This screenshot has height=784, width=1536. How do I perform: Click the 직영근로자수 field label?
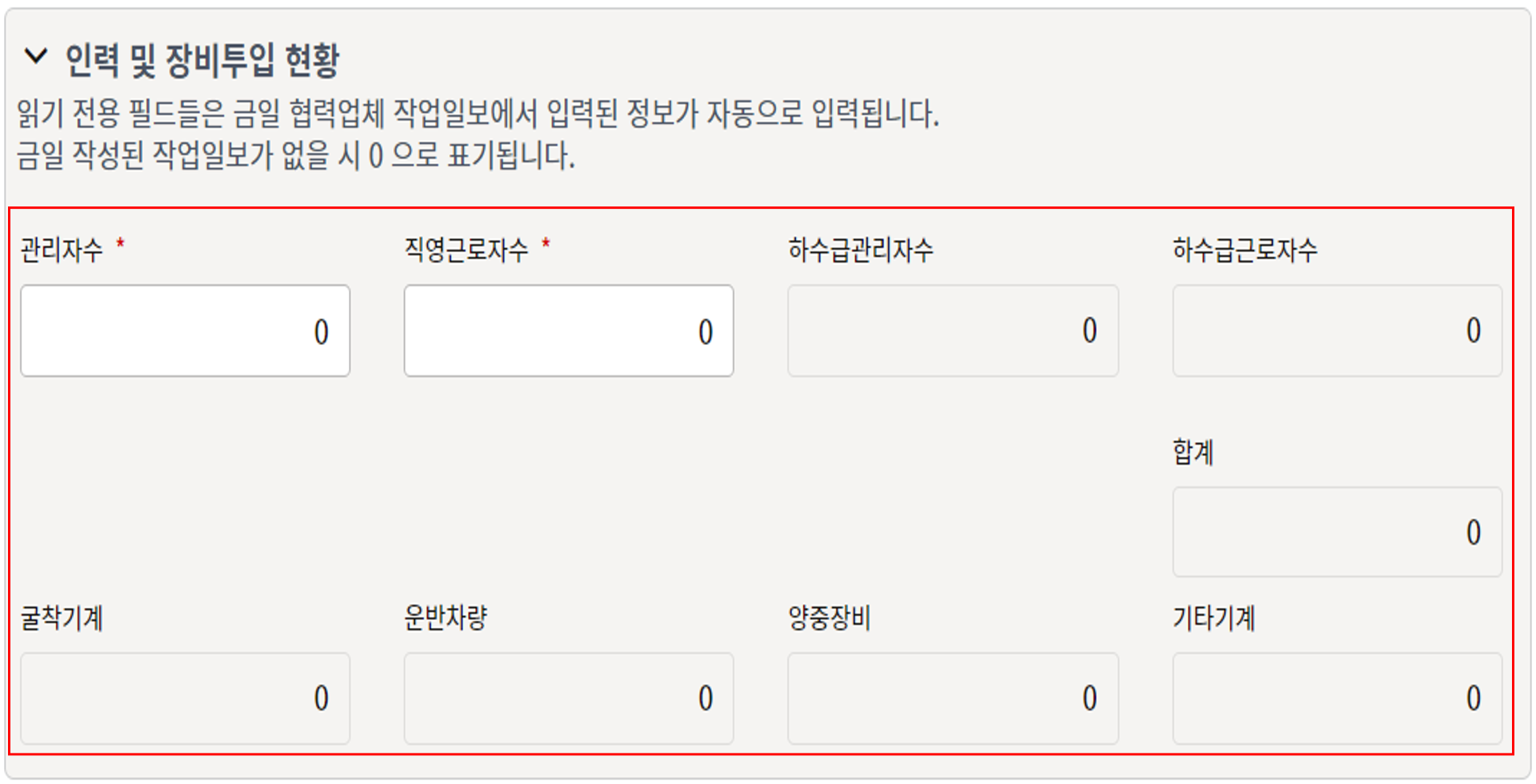click(x=466, y=250)
